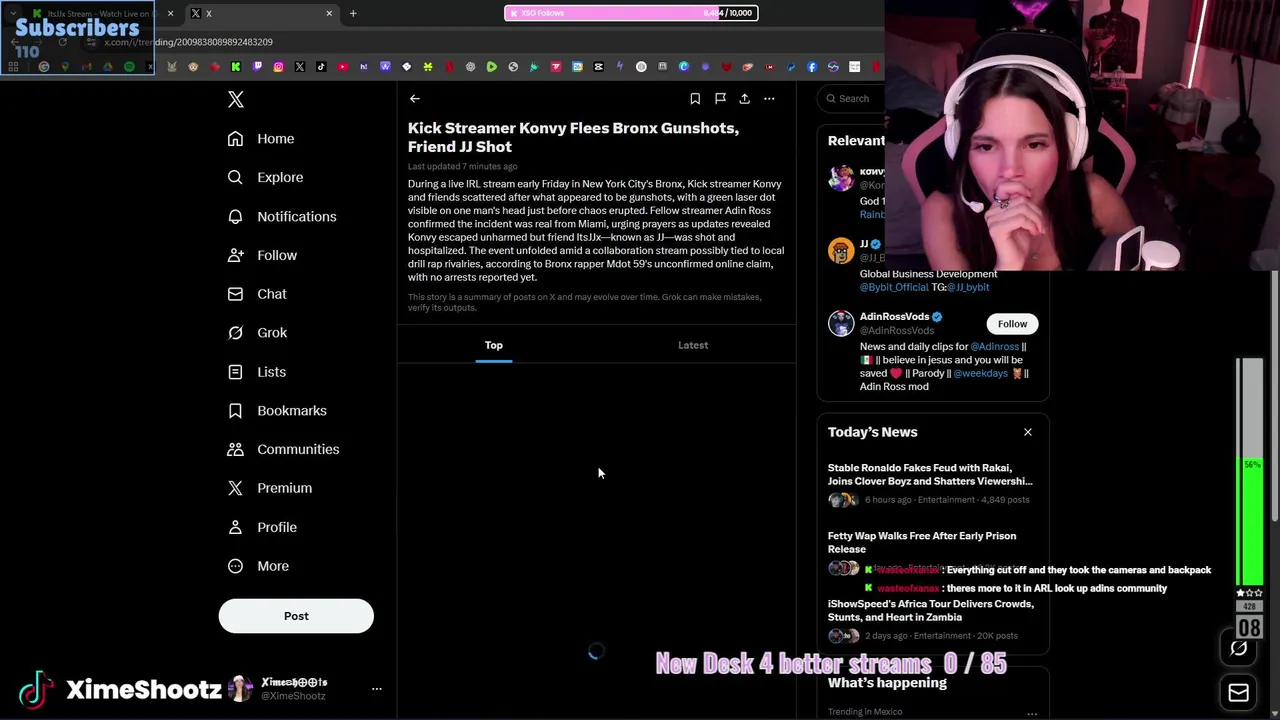Click the Notifications bell icon
1280x720 pixels.
tap(235, 216)
